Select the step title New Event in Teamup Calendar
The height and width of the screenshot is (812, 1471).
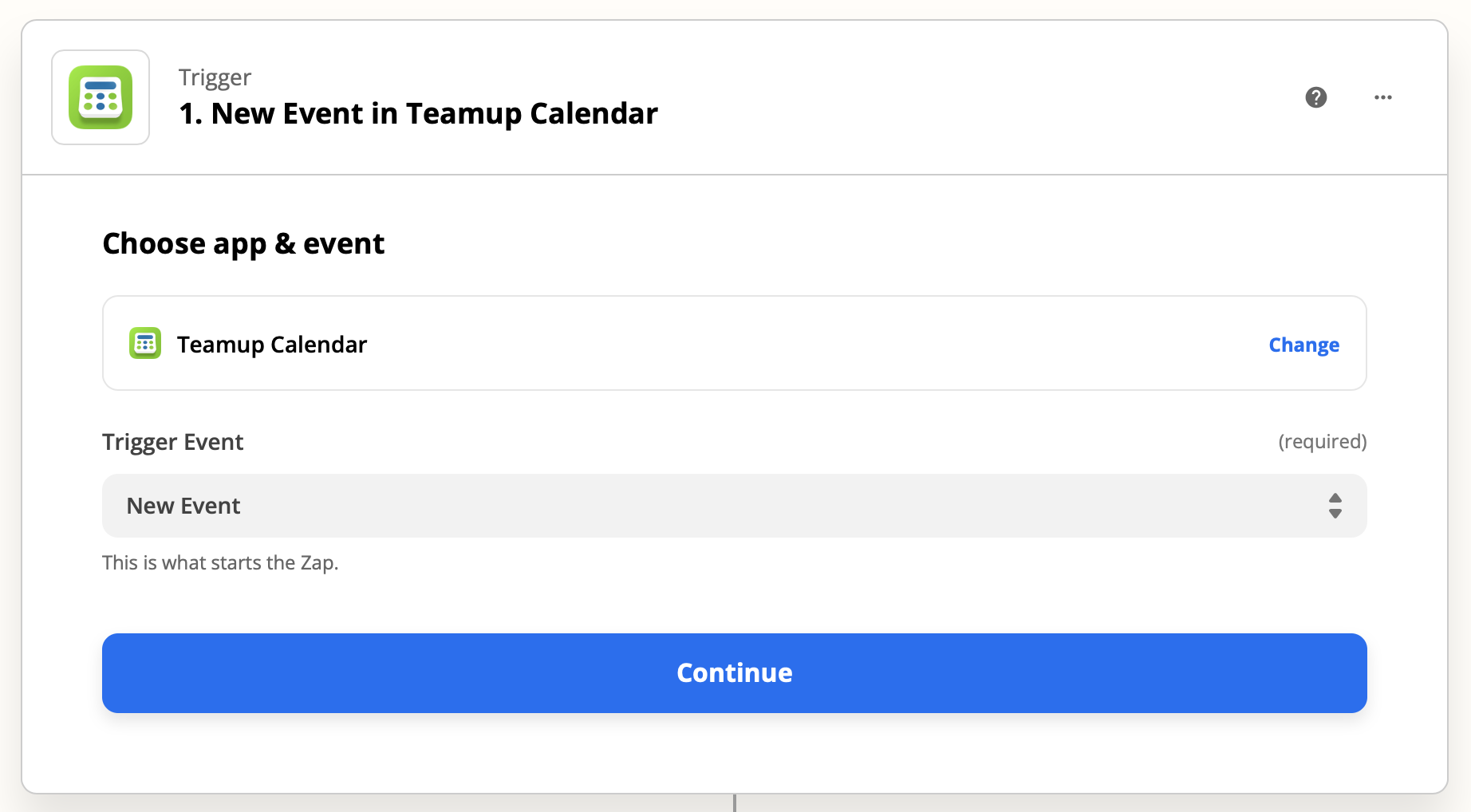tap(419, 113)
